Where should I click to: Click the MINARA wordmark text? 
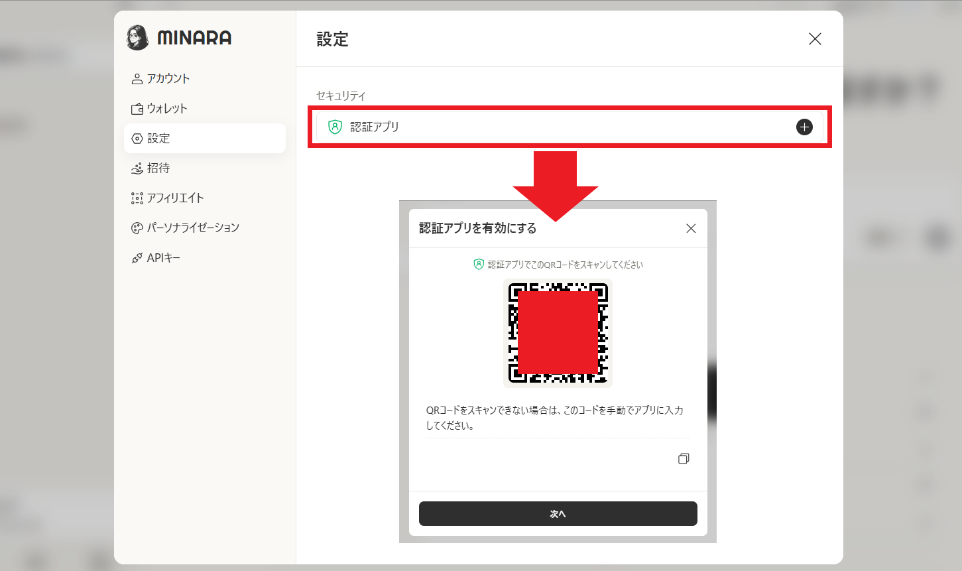point(194,38)
